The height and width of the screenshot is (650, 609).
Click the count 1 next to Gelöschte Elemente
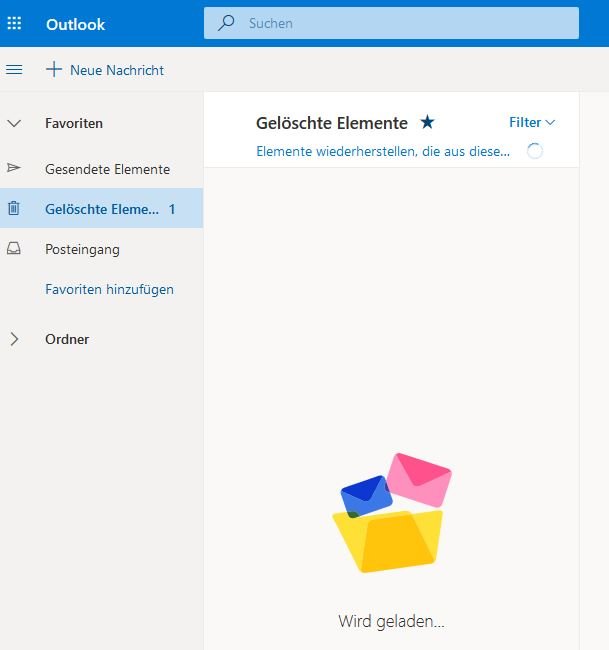click(172, 209)
